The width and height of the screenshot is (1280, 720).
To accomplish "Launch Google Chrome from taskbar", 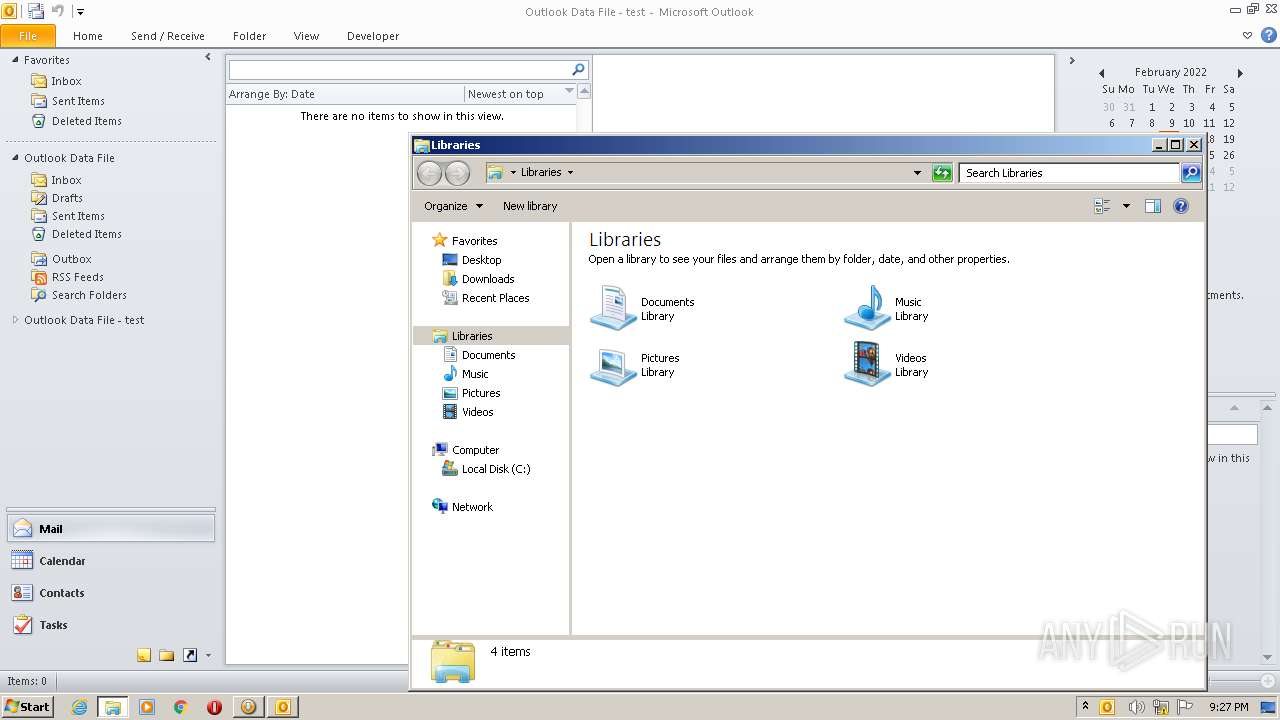I will click(181, 707).
